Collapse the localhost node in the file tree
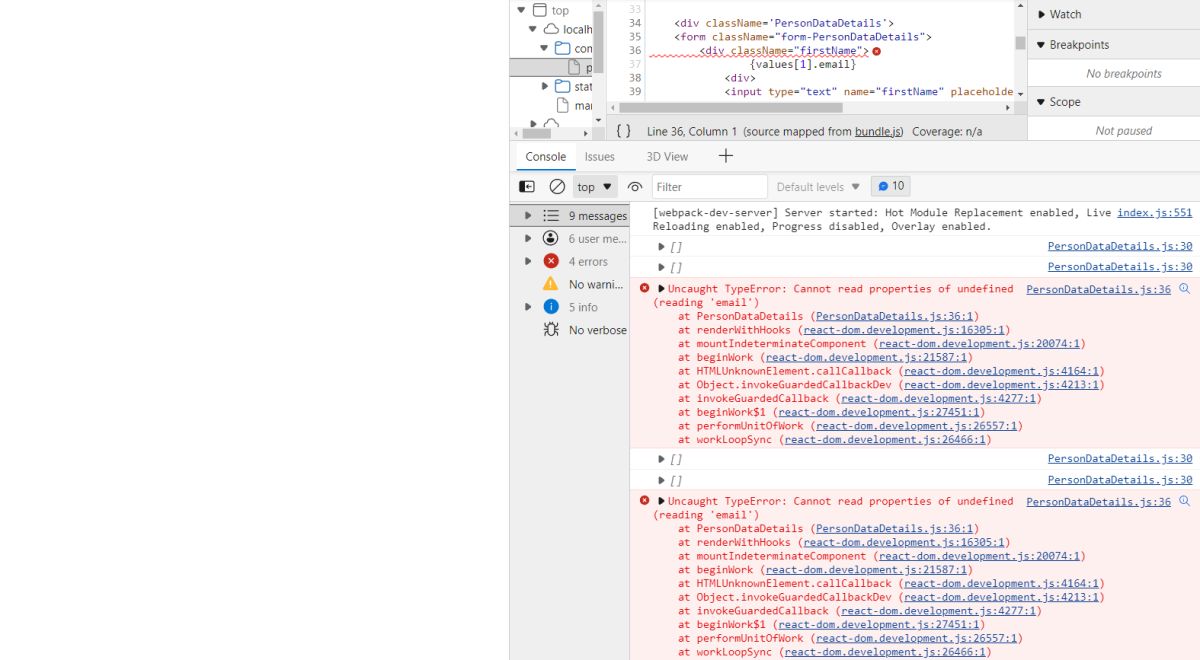This screenshot has width=1200, height=660. [x=533, y=29]
